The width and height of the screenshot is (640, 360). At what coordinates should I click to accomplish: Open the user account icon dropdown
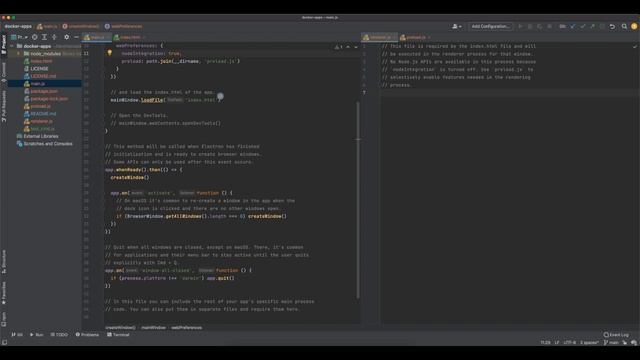click(457, 27)
